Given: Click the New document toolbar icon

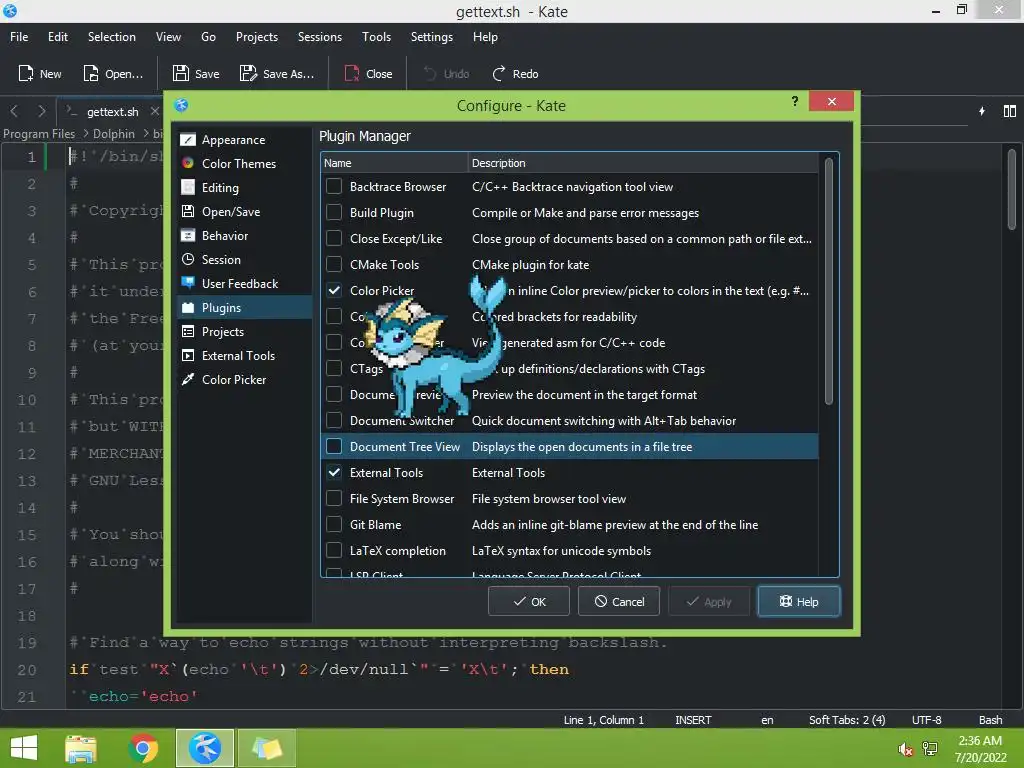Looking at the screenshot, I should tap(25, 73).
